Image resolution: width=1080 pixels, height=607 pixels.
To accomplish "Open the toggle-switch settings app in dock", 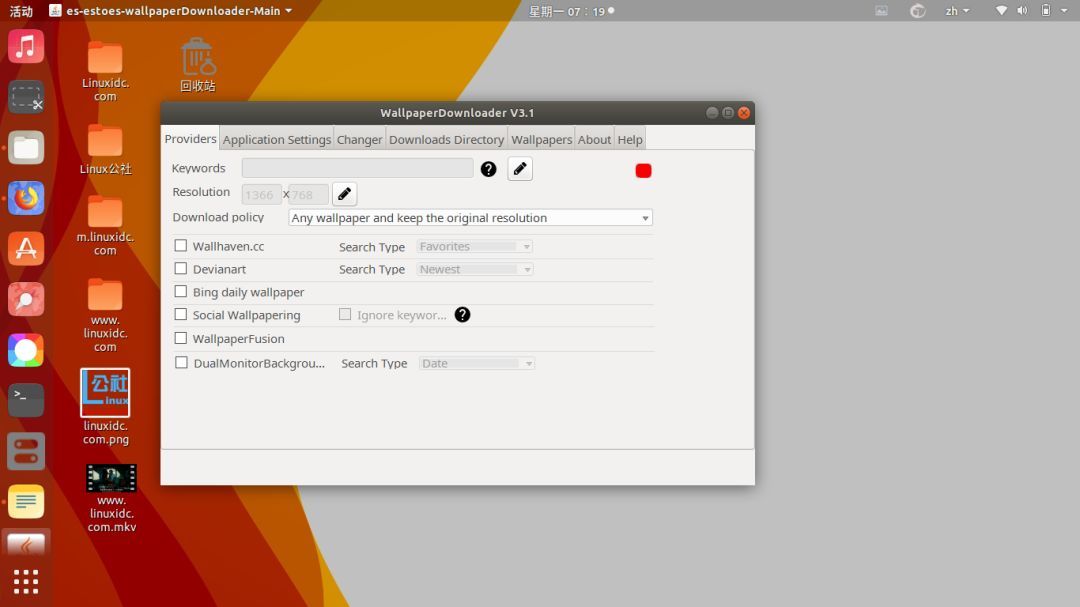I will tap(26, 451).
